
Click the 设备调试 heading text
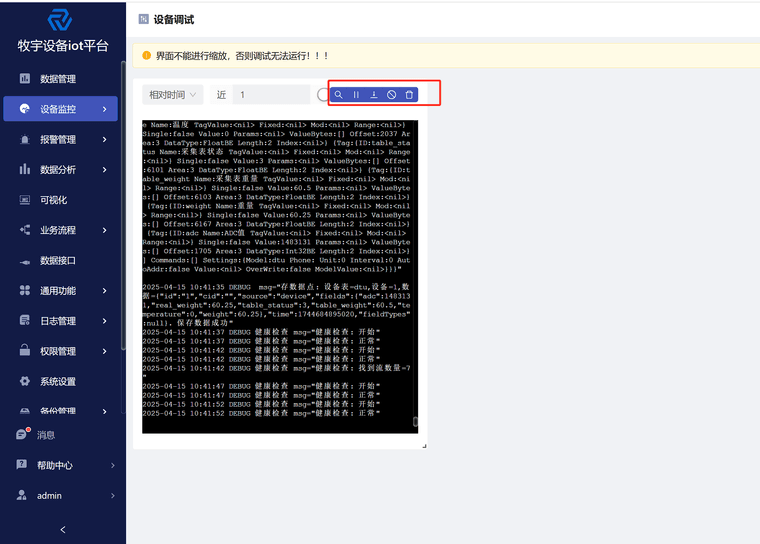click(x=174, y=19)
